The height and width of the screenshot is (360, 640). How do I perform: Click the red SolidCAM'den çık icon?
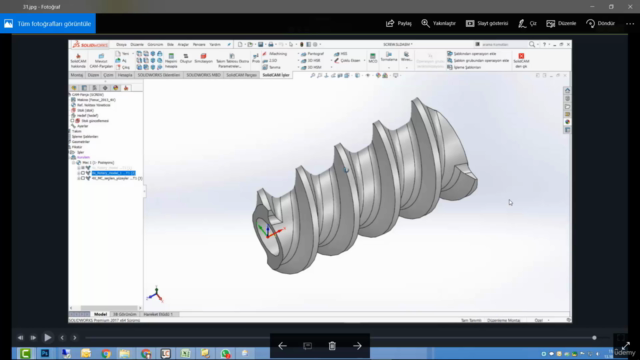521,56
